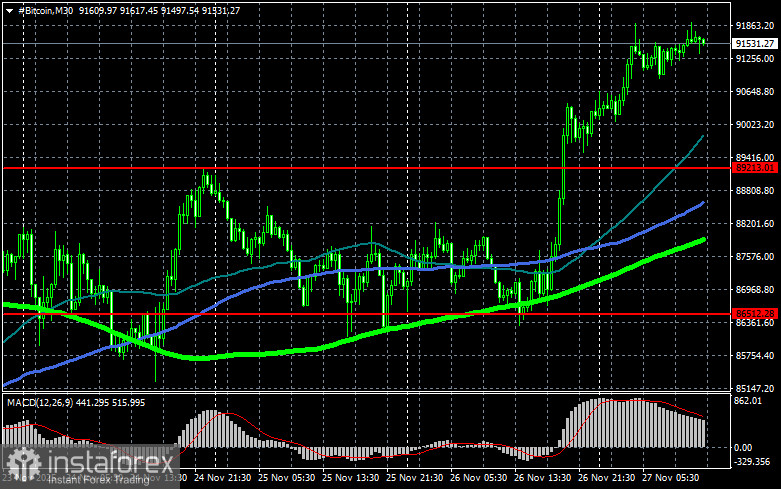Click the price scale value 89416.00
This screenshot has height=489, width=781.
click(x=755, y=157)
